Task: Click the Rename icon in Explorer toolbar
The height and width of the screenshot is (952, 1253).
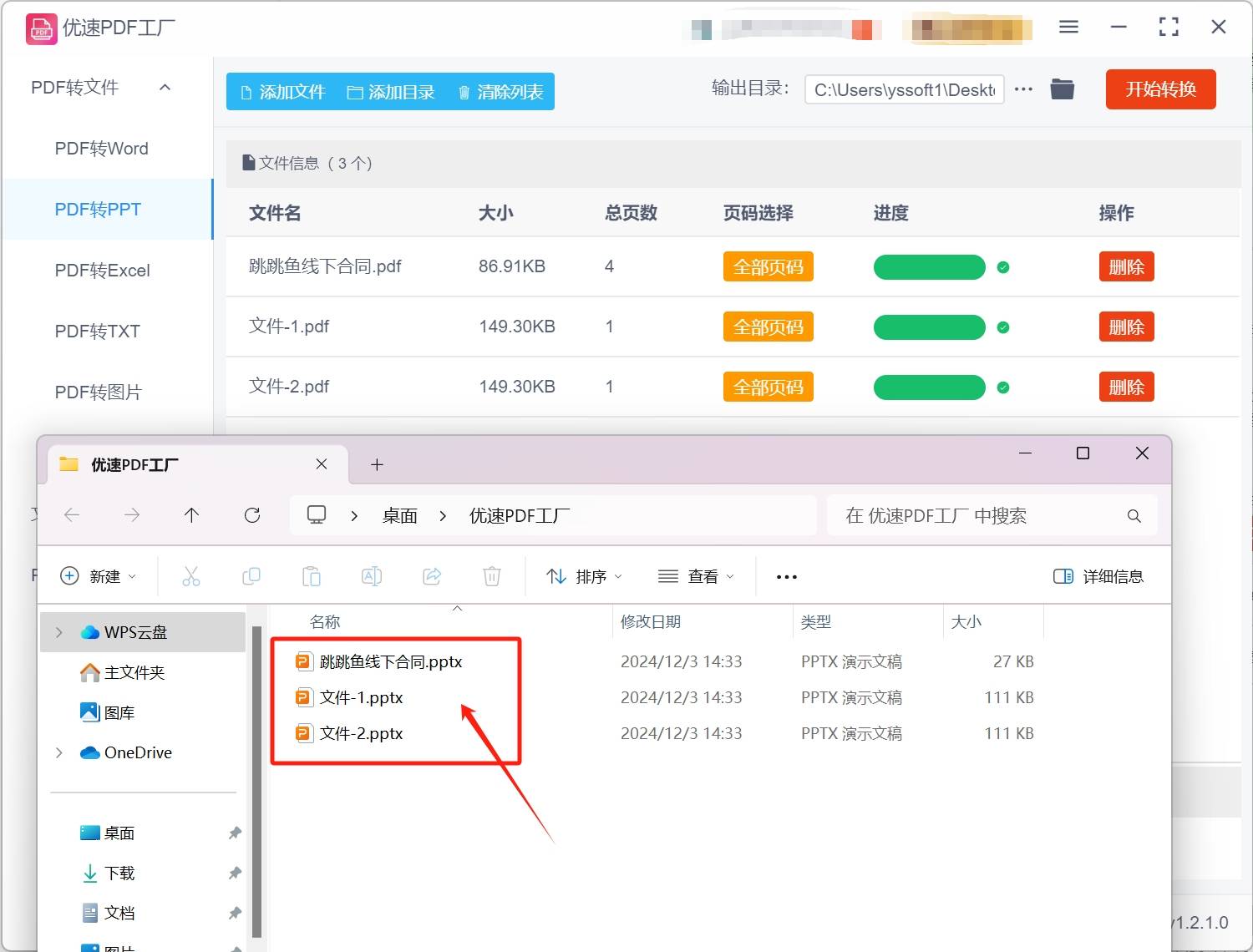Action: pyautogui.click(x=372, y=576)
